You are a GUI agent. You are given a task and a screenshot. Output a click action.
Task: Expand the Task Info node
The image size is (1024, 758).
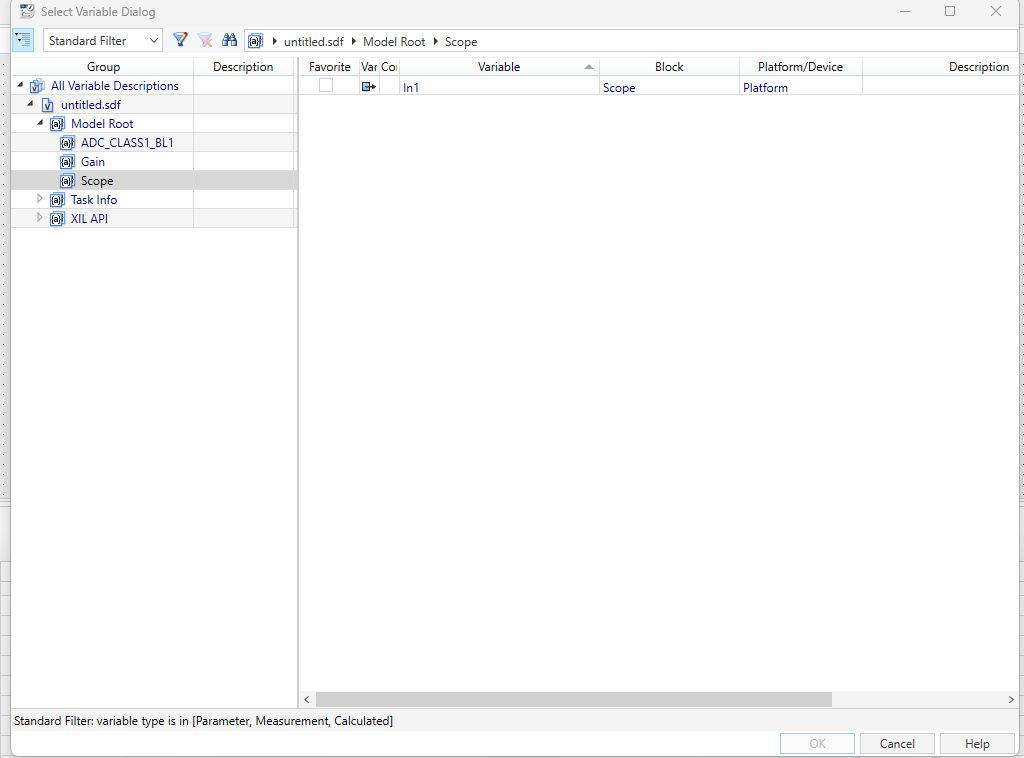(x=40, y=199)
